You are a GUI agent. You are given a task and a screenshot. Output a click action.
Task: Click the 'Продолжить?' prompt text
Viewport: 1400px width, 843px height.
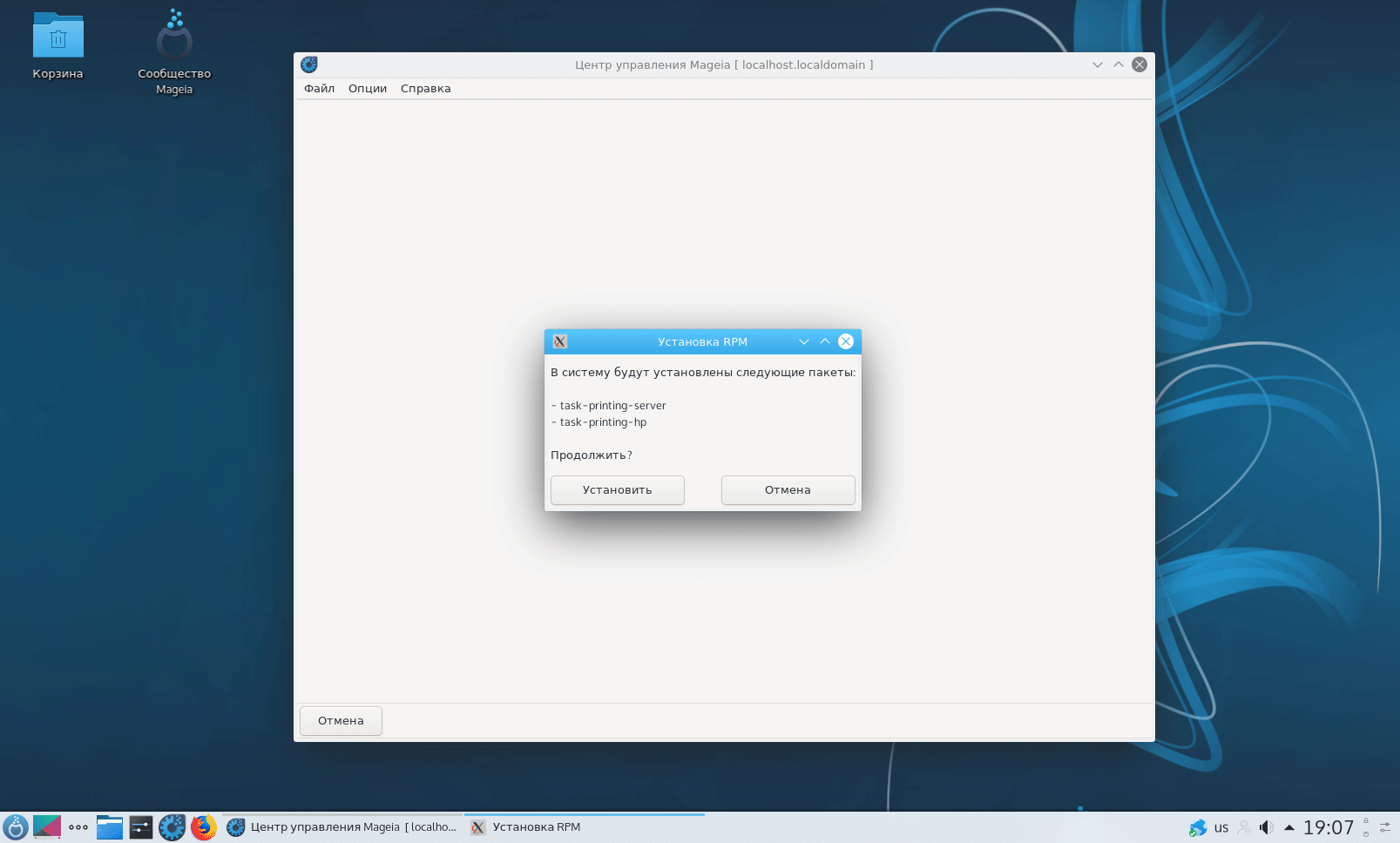[x=592, y=455]
